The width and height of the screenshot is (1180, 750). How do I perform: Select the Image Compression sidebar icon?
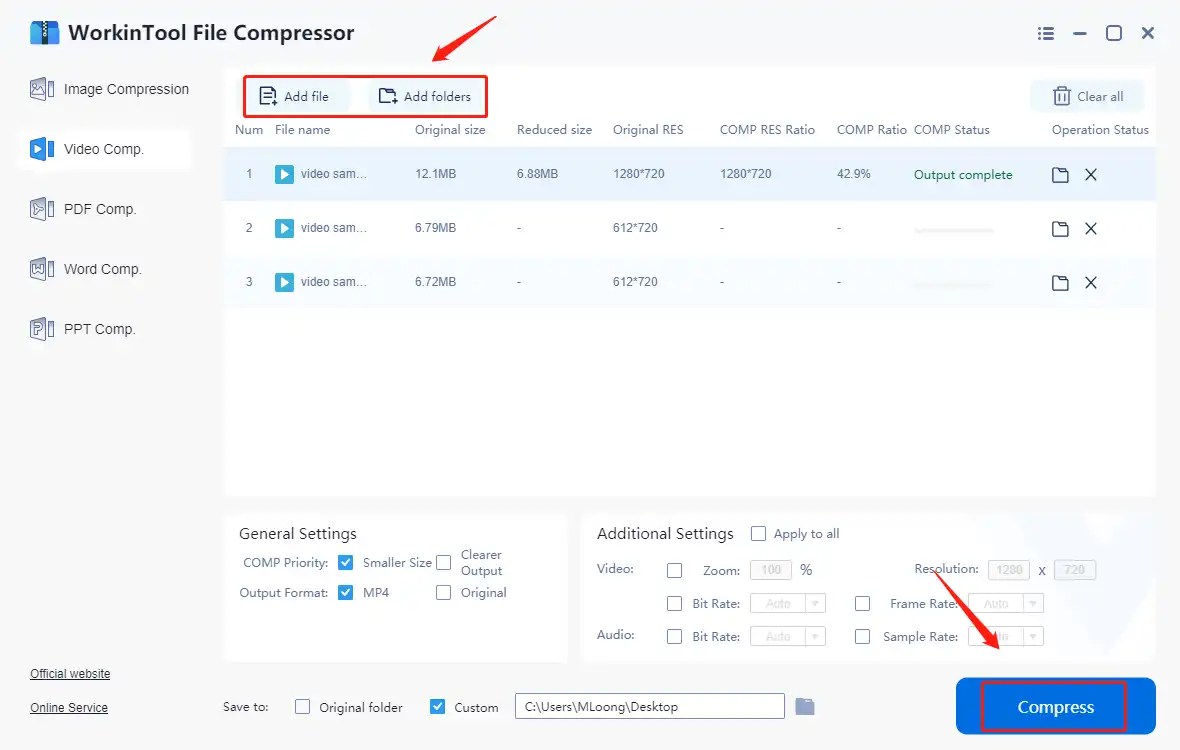tap(41, 88)
